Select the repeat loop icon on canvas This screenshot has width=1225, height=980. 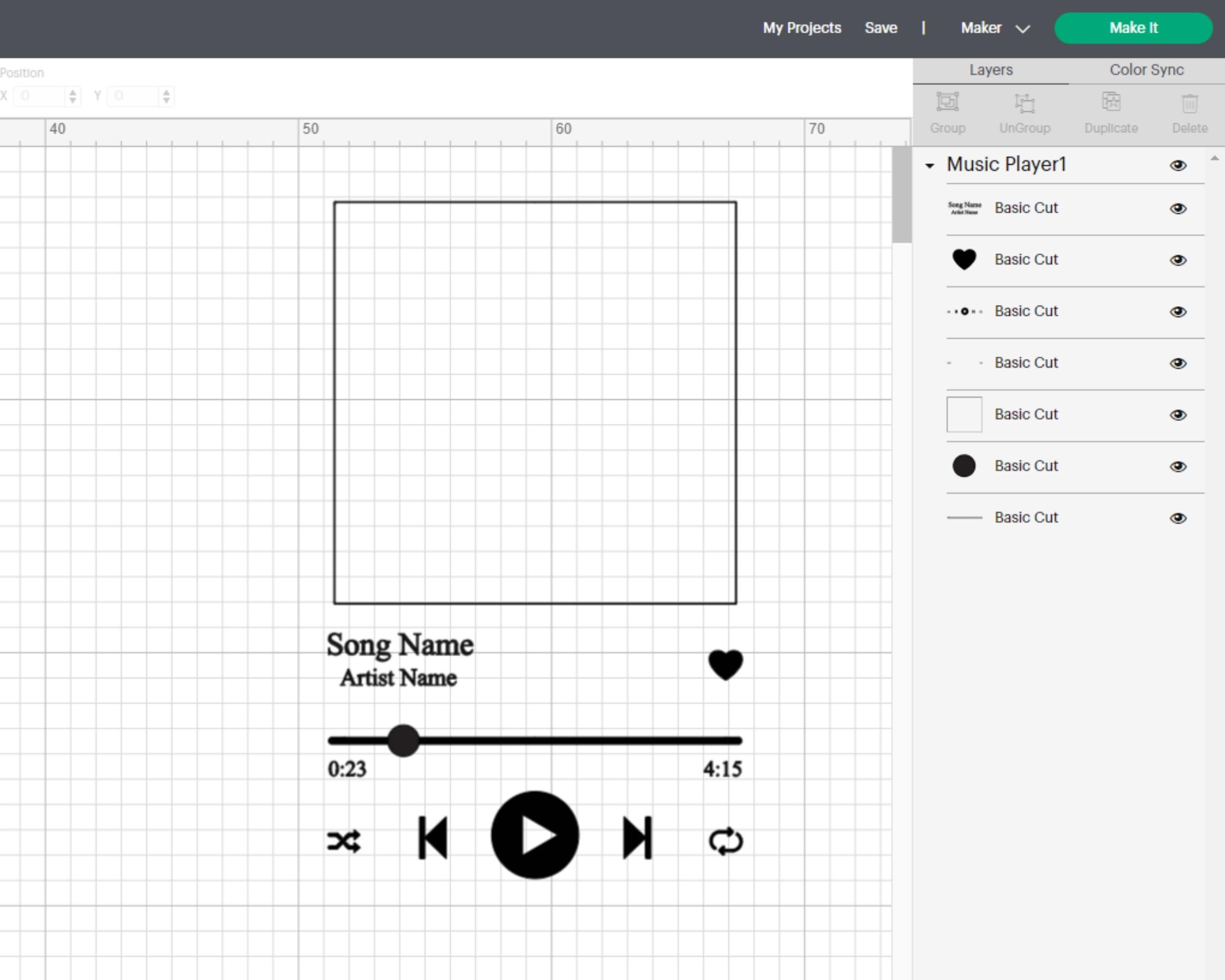[726, 841]
